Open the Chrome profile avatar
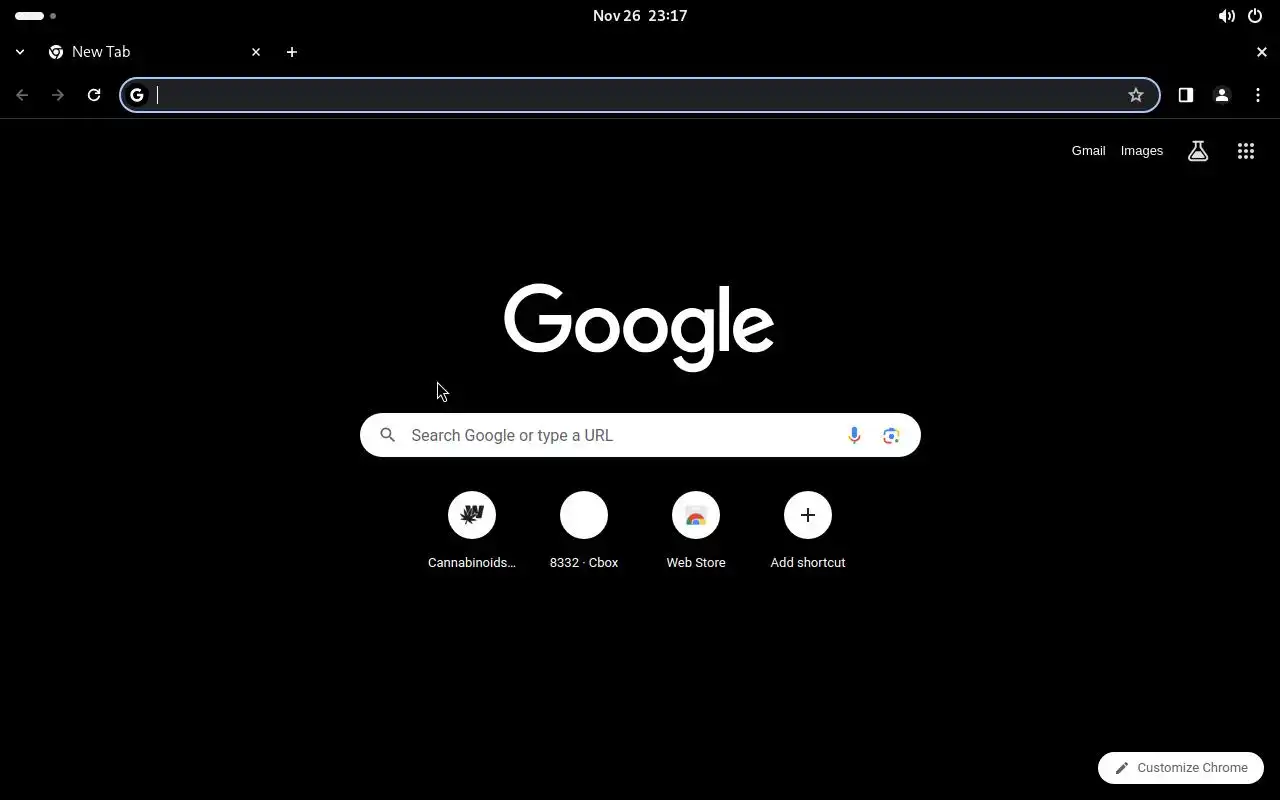1280x800 pixels. click(1221, 95)
